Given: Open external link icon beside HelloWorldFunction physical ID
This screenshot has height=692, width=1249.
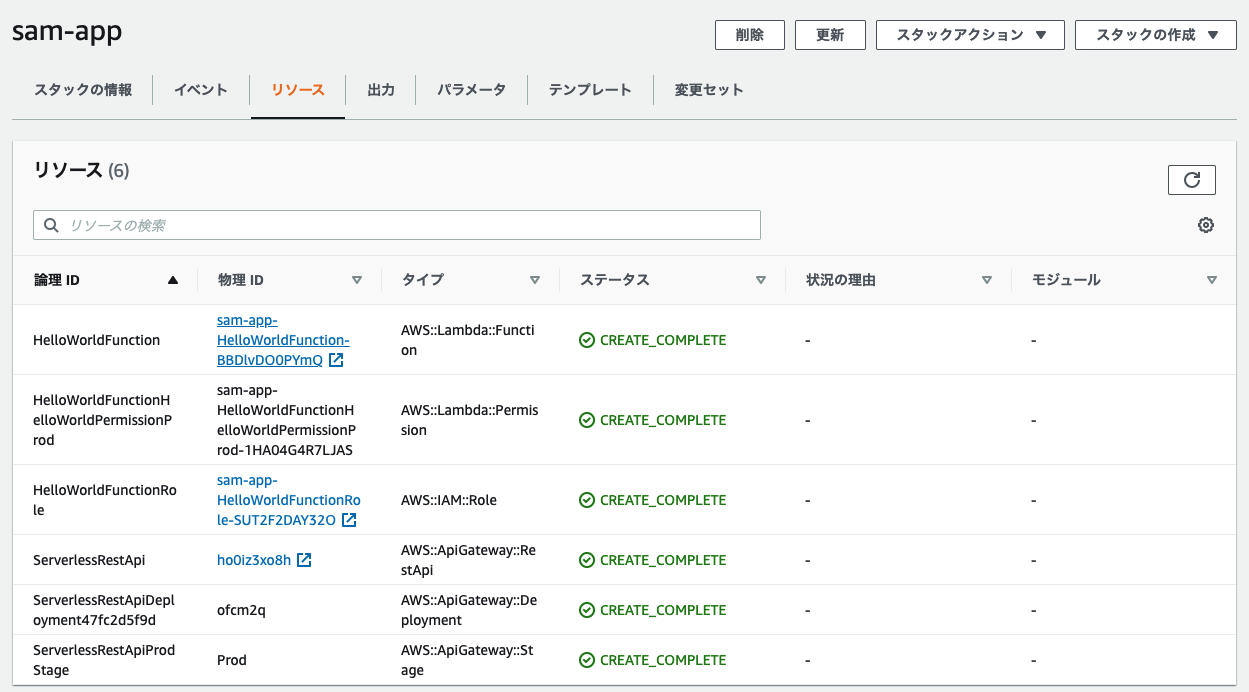Looking at the screenshot, I should coord(336,360).
